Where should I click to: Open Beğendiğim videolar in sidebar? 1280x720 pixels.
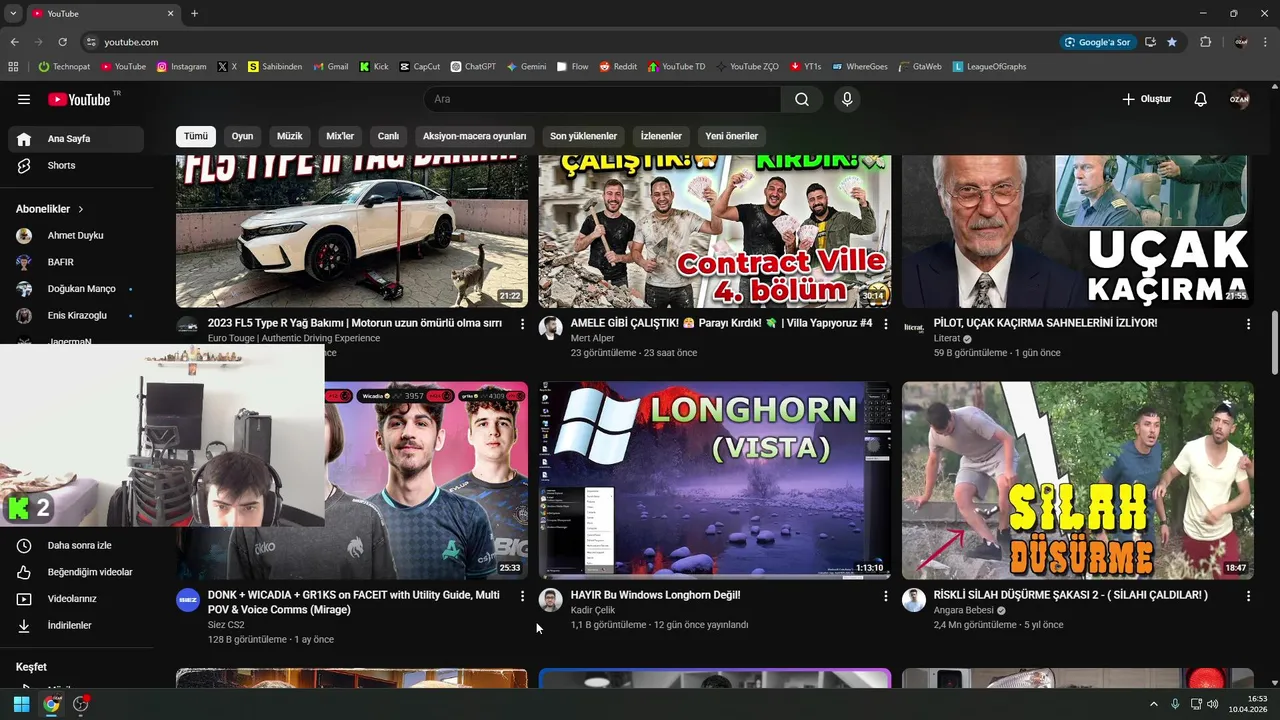coord(76,572)
